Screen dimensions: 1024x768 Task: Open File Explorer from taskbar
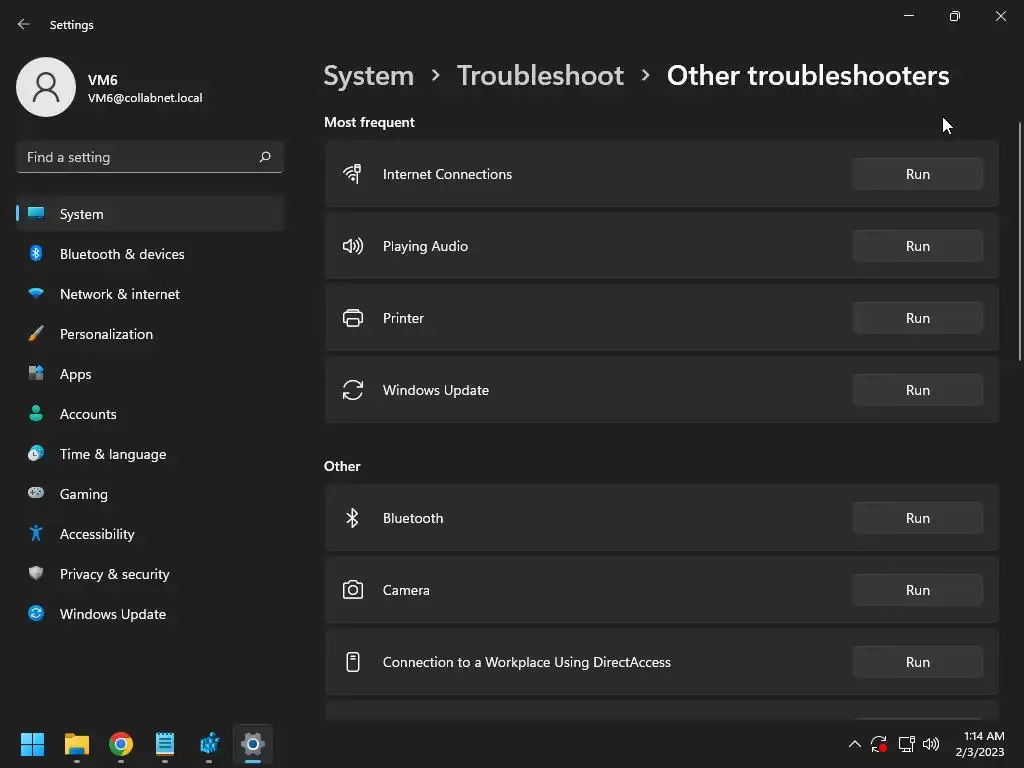point(76,744)
